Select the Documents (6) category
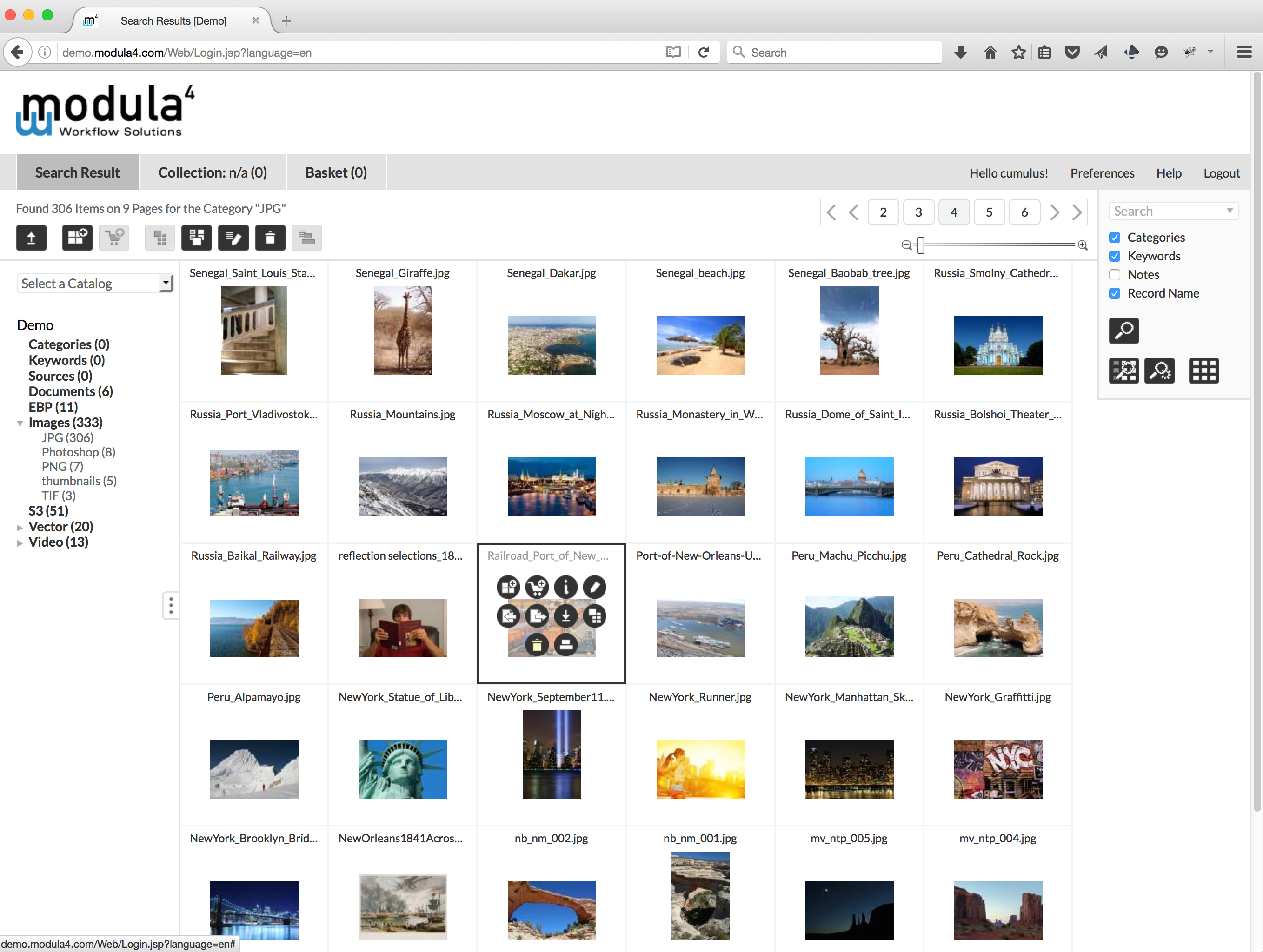Viewport: 1263px width, 952px height. click(71, 391)
